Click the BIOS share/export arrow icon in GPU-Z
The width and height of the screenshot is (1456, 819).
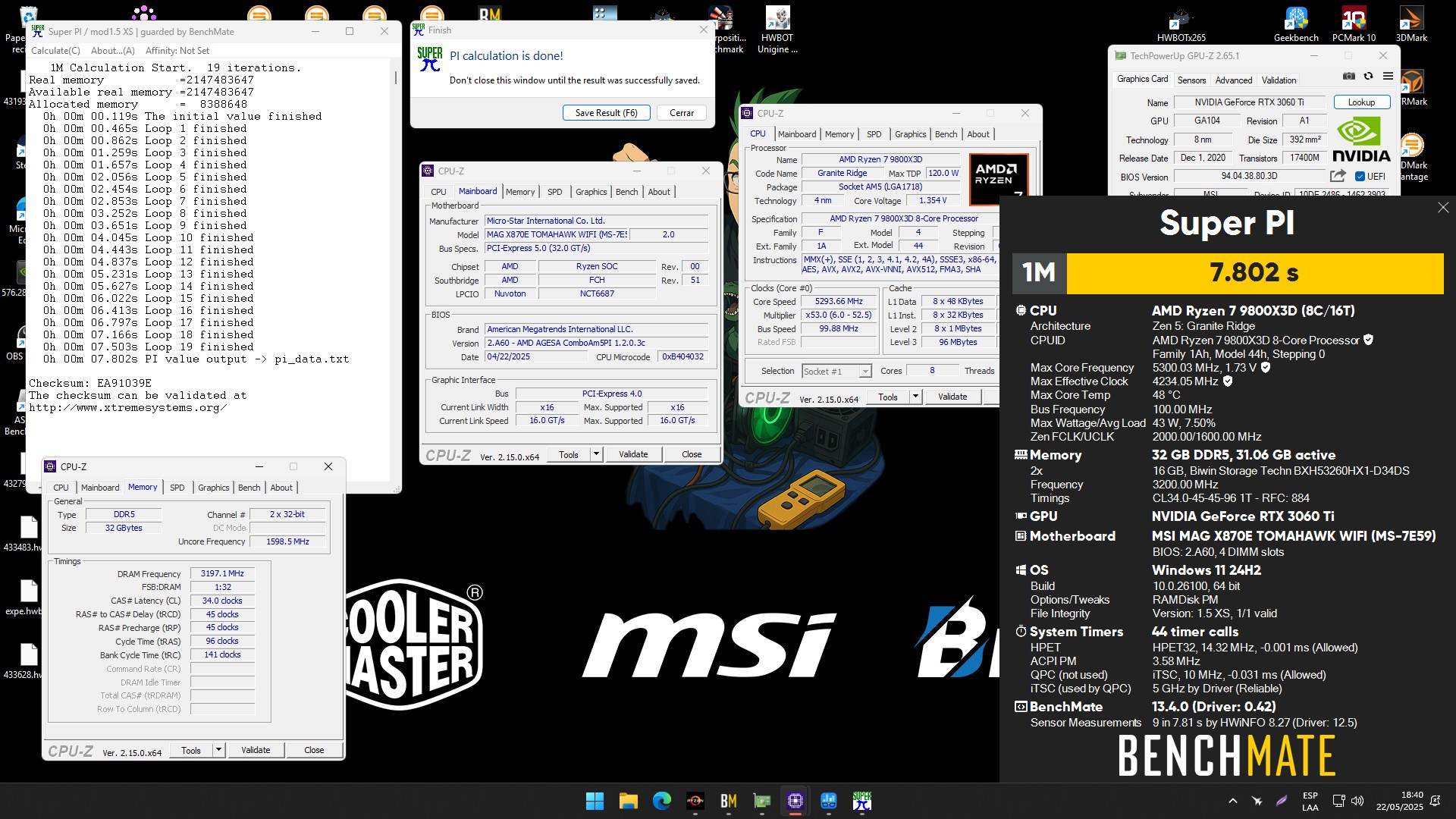pyautogui.click(x=1338, y=176)
